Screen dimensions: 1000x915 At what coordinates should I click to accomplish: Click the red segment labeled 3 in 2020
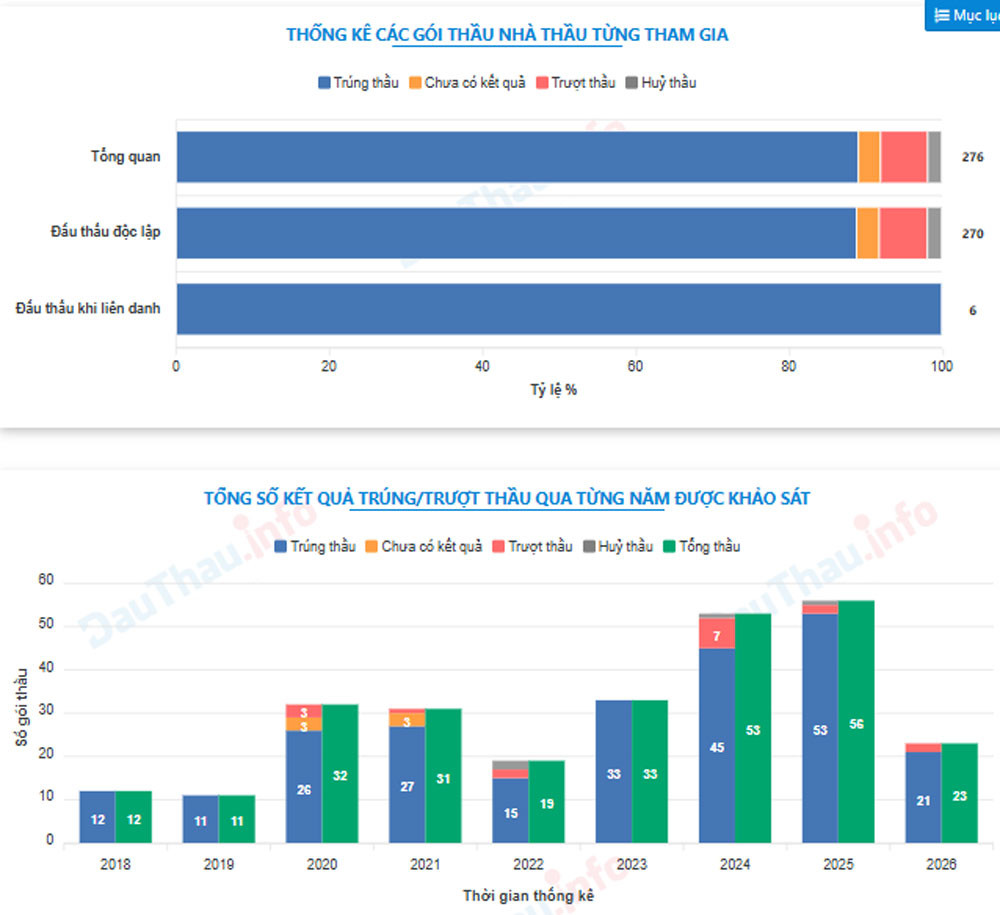click(304, 711)
